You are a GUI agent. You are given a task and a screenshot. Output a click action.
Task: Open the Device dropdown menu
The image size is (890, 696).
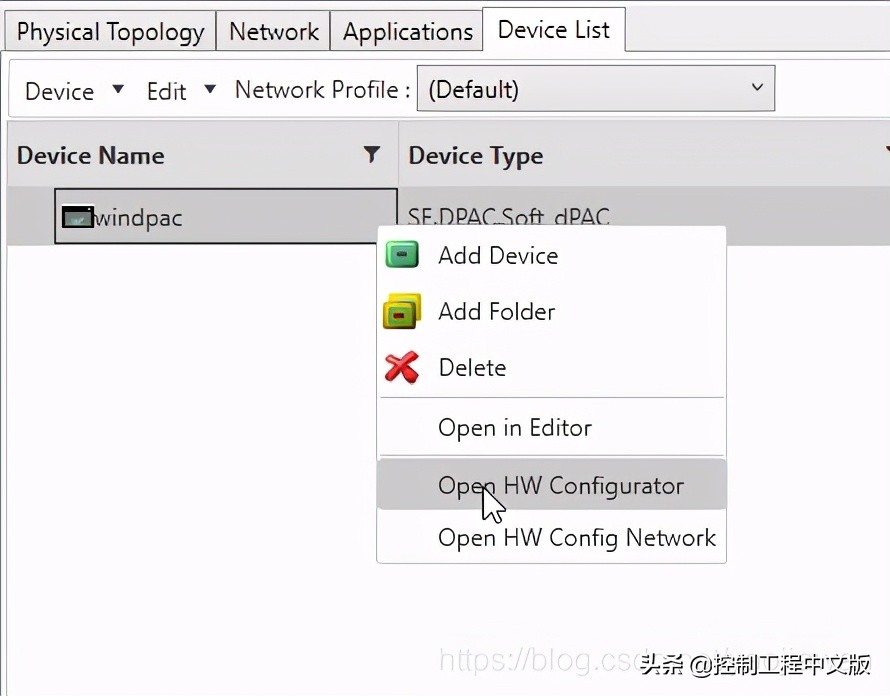(x=74, y=91)
